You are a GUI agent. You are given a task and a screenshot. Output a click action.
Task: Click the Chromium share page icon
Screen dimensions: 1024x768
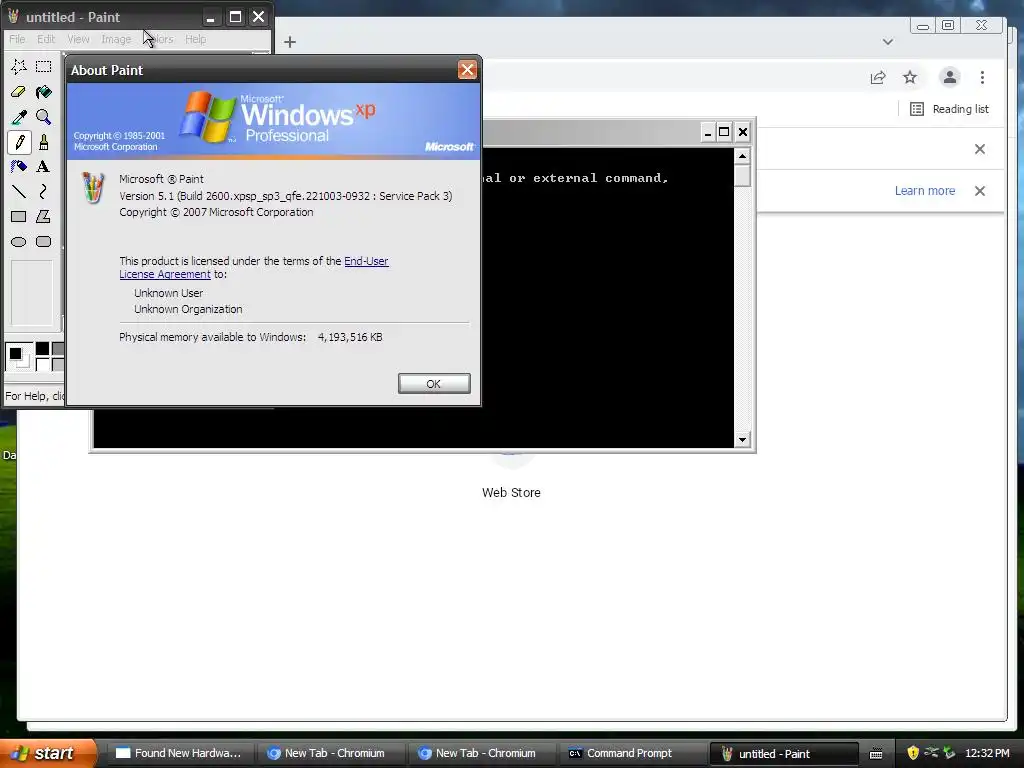pyautogui.click(x=878, y=78)
